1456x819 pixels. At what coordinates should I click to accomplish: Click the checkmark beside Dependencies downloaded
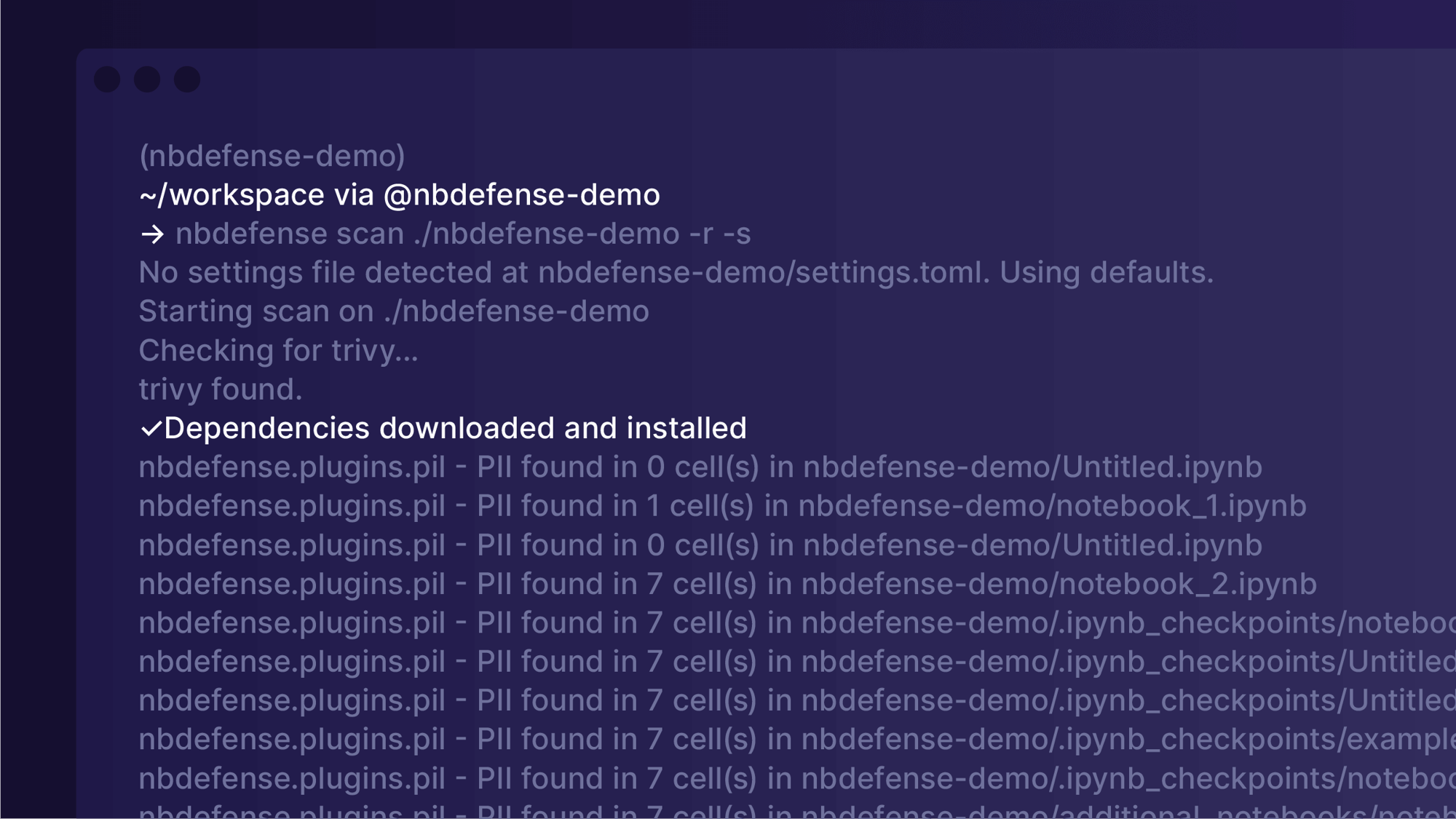click(150, 429)
